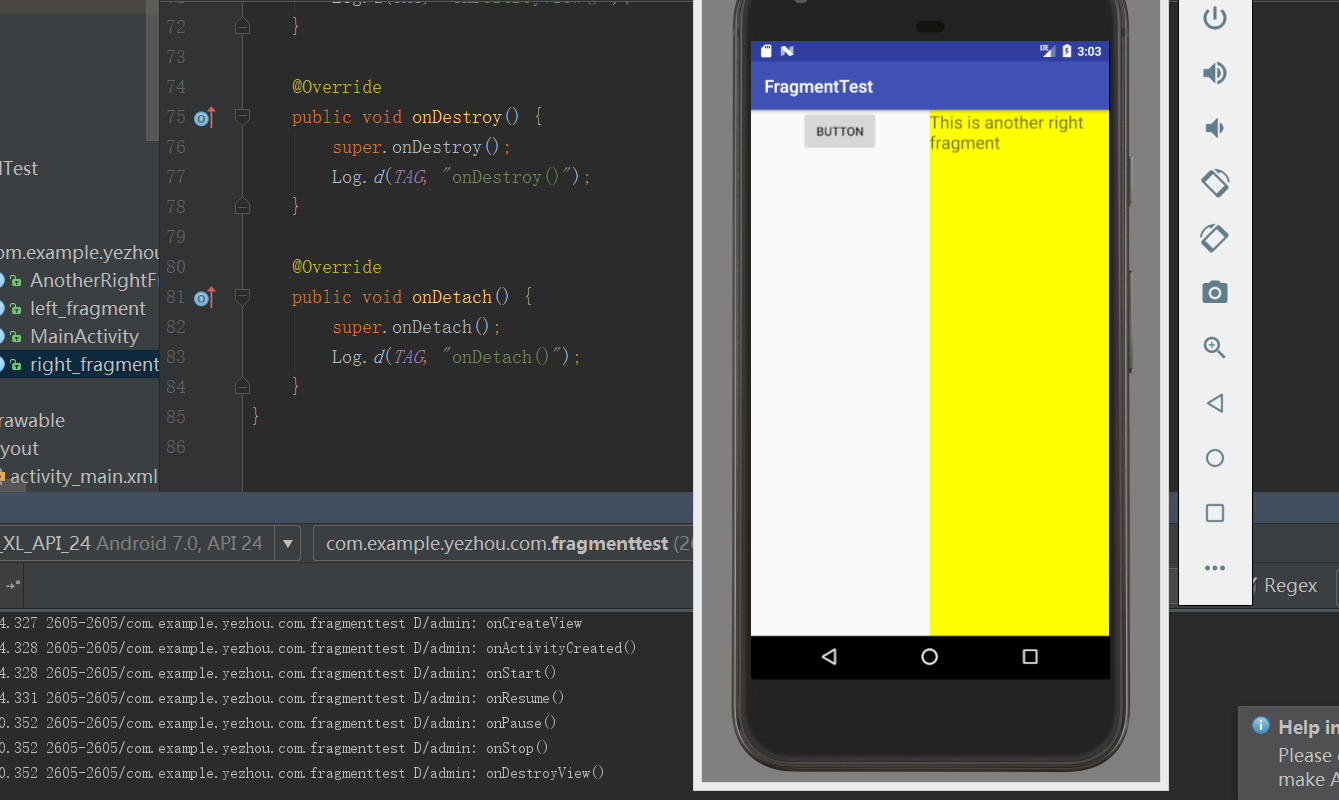
Task: Tap 'This is another right fragment' text
Action: (x=1006, y=133)
